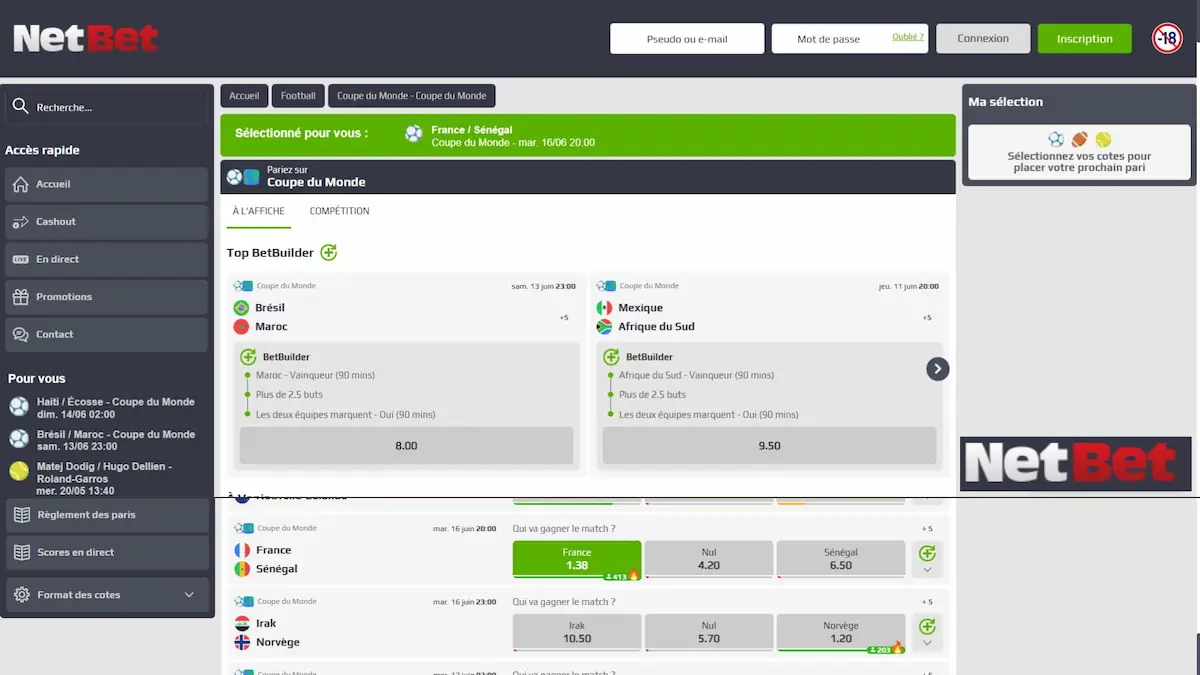Click the Format des cotes gear icon
This screenshot has width=1200, height=675.
[21, 595]
